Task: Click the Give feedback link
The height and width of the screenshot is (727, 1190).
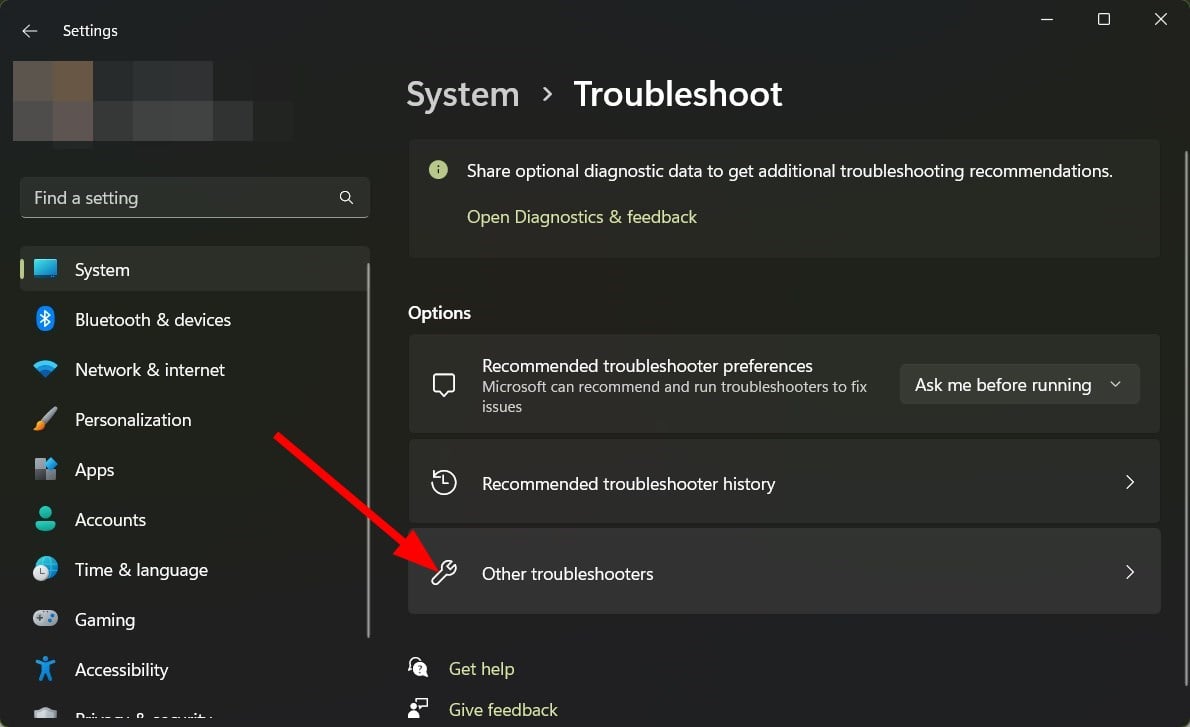Action: pos(503,710)
